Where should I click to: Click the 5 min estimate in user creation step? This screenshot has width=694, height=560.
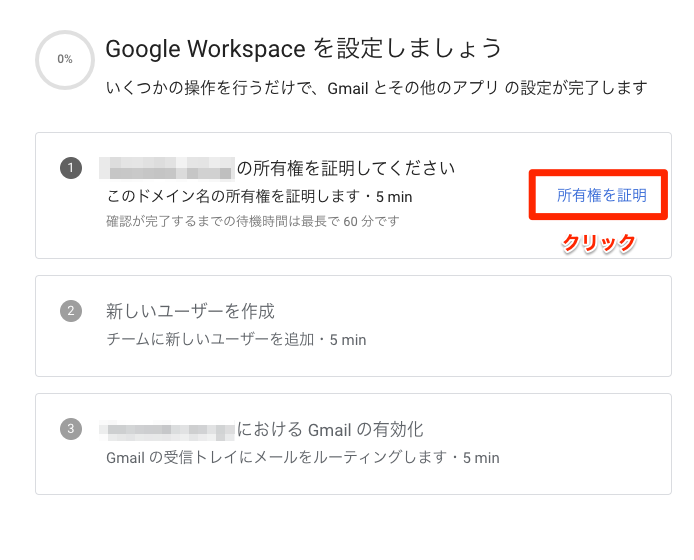347,340
